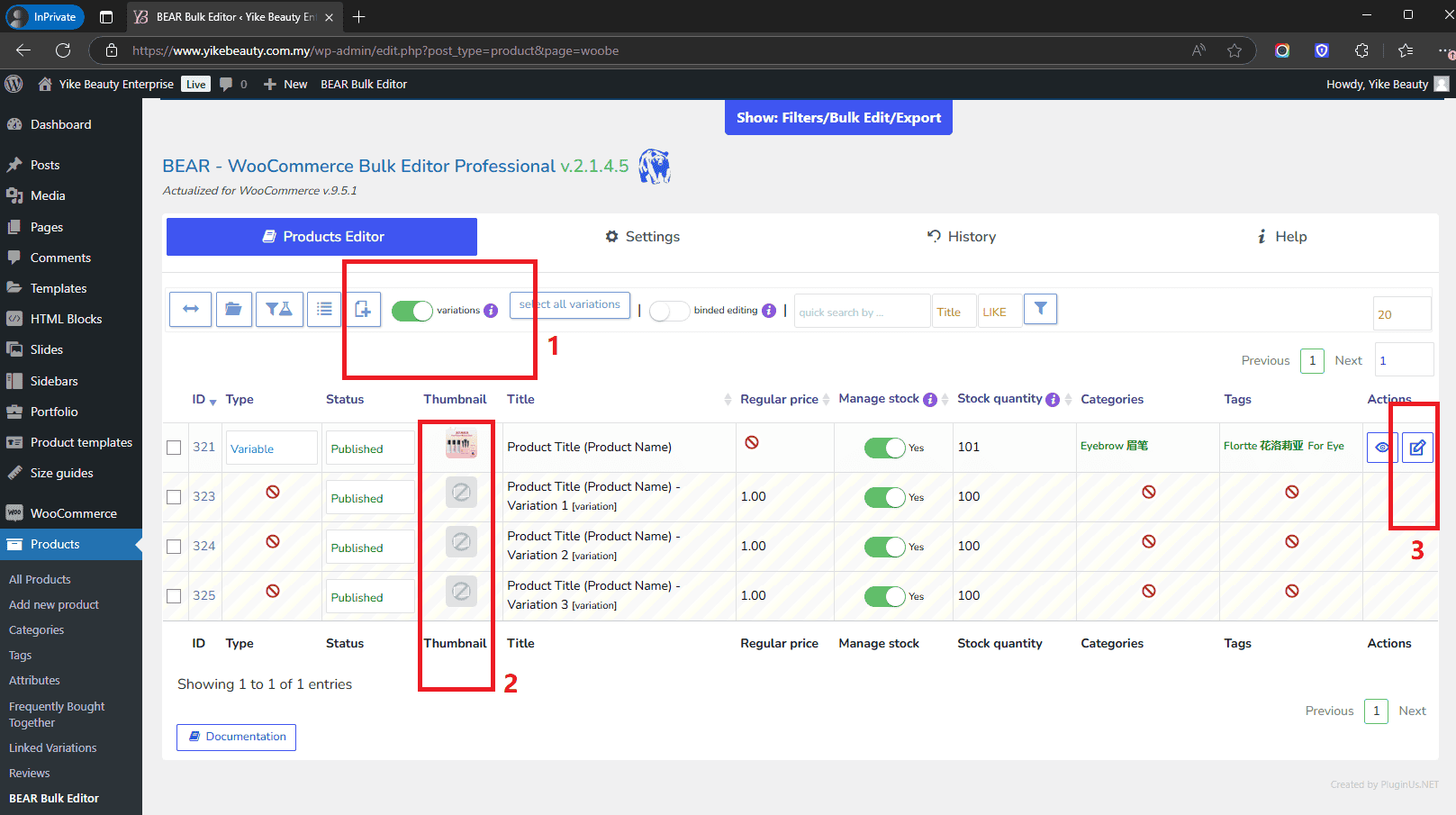Click the no-price icon in row 321 Regular price
The width and height of the screenshot is (1456, 815).
pyautogui.click(x=752, y=442)
